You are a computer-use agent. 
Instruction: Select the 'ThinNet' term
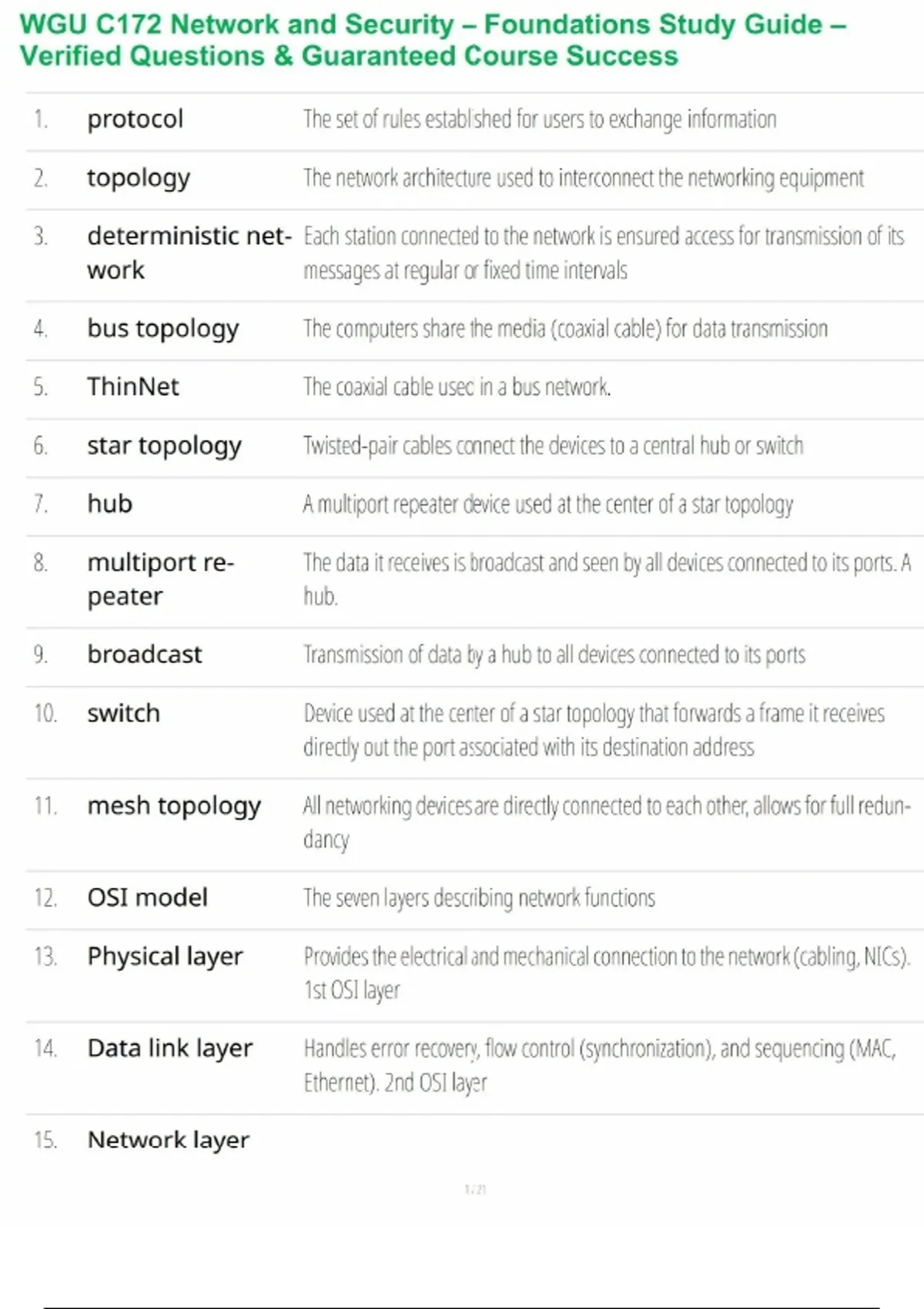tap(132, 387)
